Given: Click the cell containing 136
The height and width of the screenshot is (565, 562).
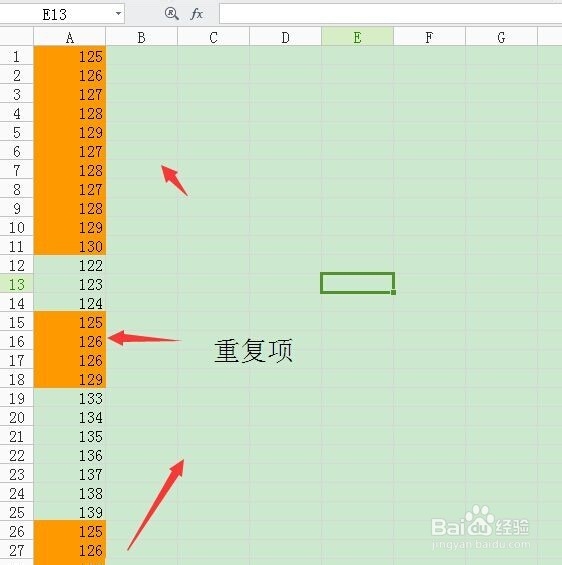Looking at the screenshot, I should click(x=70, y=455).
